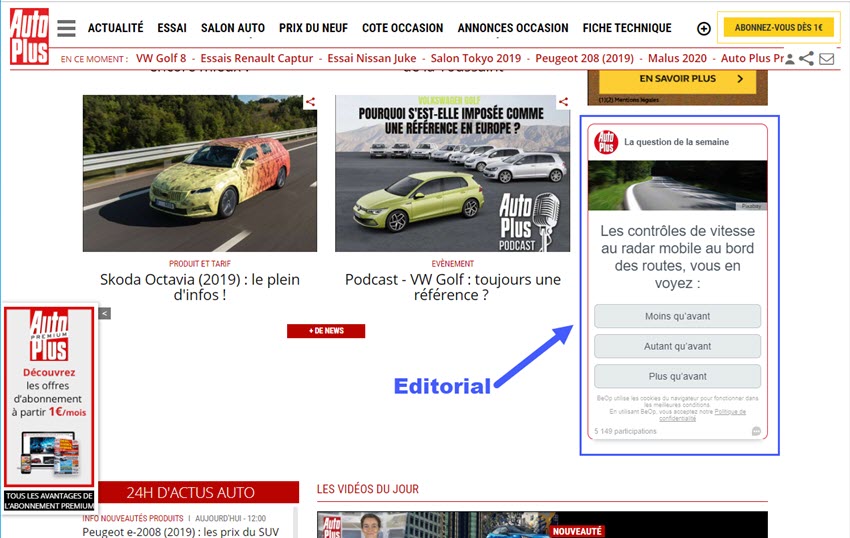850x538 pixels.
Task: Click the EN SAVOIR PLUS button
Action: (678, 79)
